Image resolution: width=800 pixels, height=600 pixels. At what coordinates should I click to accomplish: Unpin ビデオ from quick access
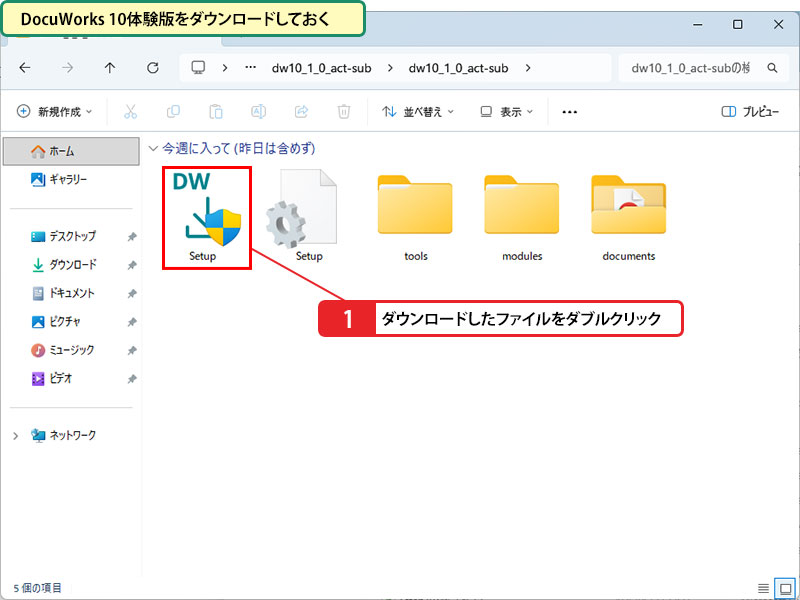pyautogui.click(x=132, y=379)
